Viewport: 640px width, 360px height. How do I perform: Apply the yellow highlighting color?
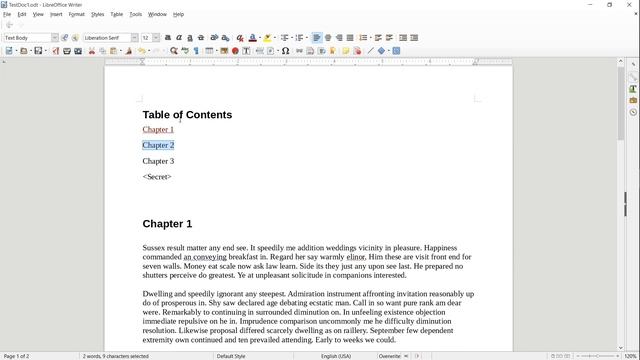coord(267,38)
